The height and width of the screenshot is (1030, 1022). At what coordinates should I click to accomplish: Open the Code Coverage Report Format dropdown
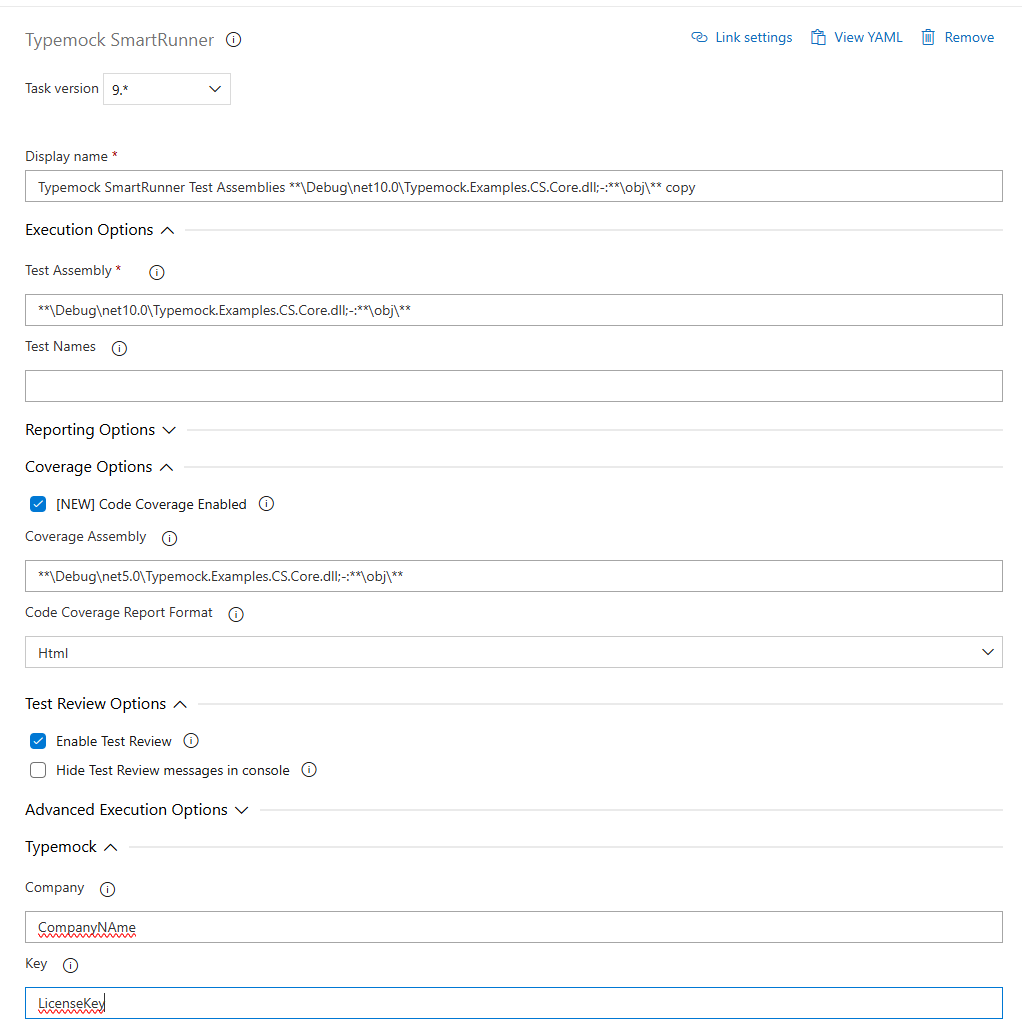point(514,652)
